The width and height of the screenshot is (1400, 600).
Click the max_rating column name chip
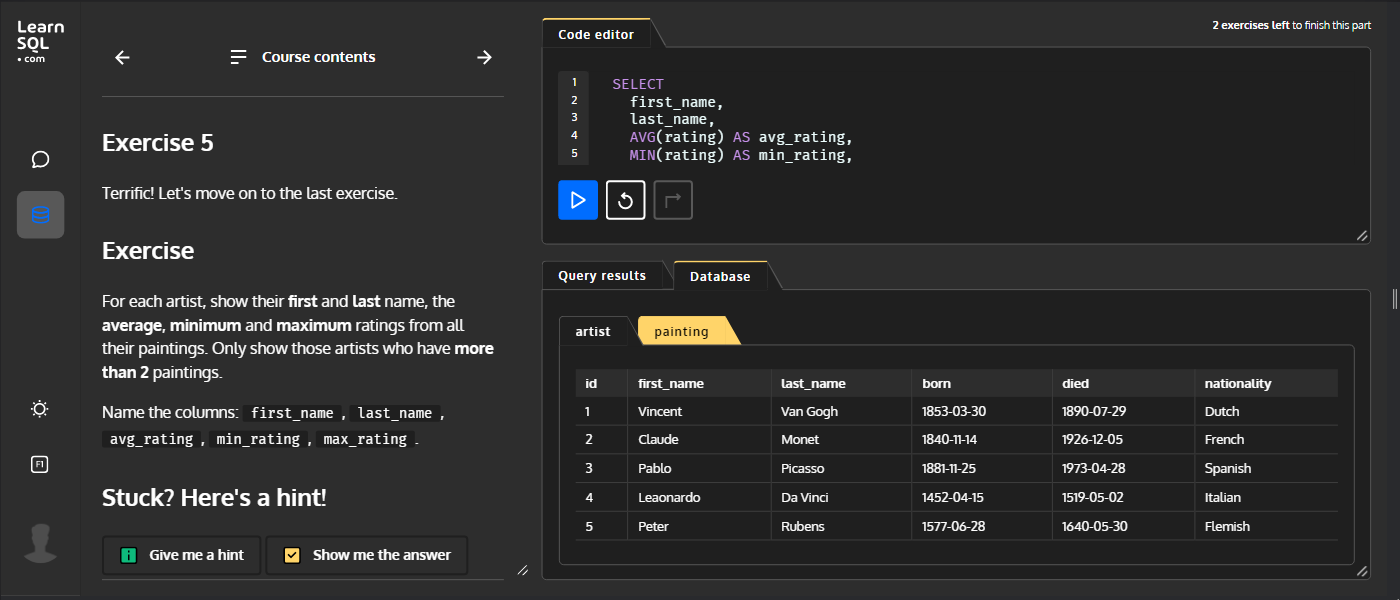pos(365,439)
